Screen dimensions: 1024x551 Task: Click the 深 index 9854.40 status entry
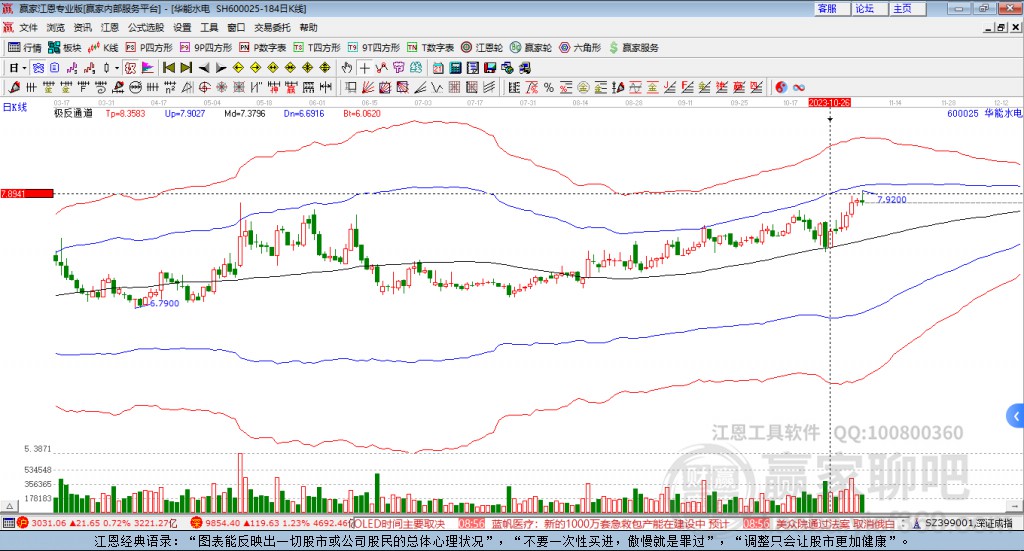point(271,523)
